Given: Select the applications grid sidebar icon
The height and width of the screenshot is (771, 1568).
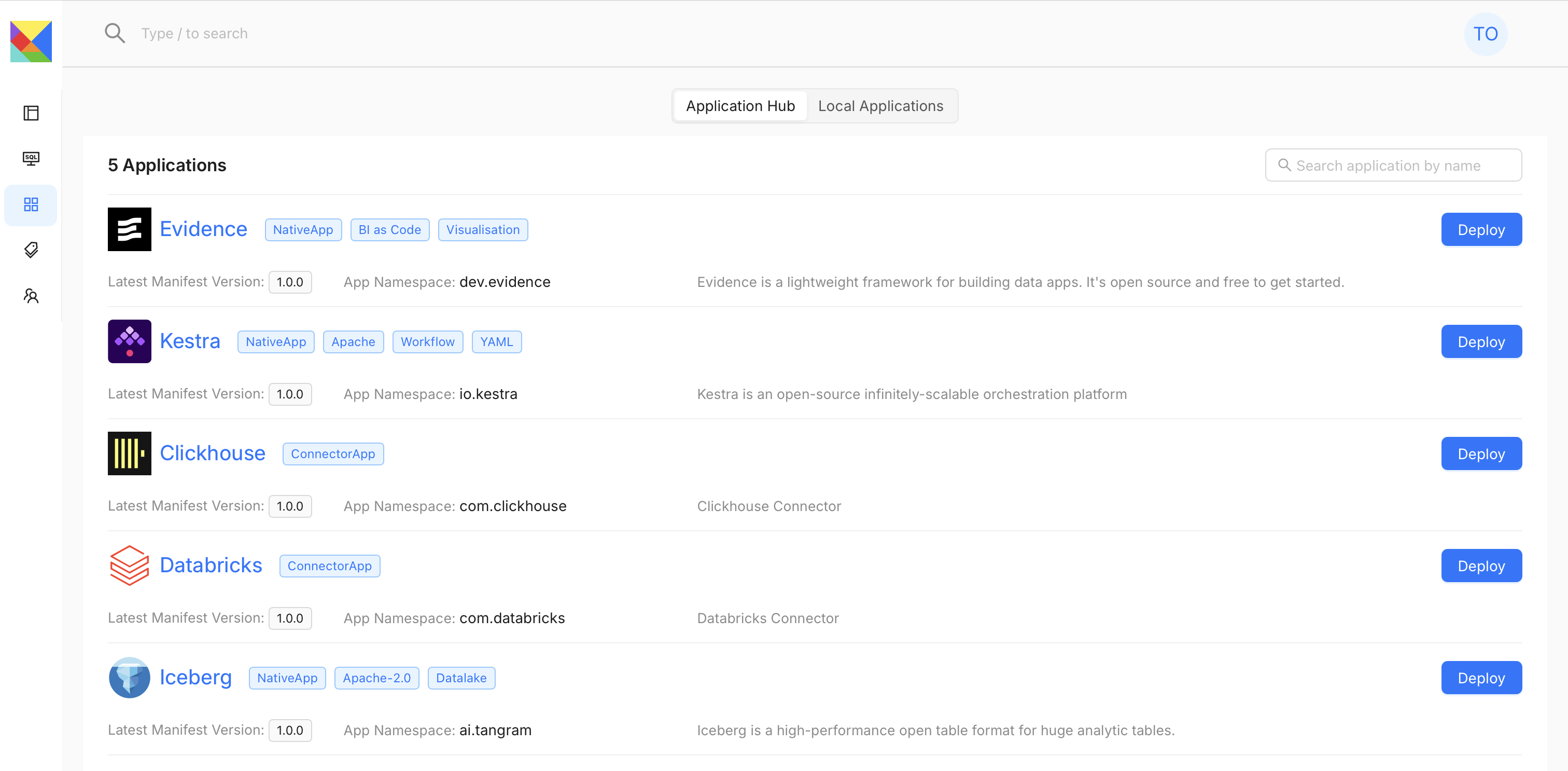Looking at the screenshot, I should (x=31, y=204).
